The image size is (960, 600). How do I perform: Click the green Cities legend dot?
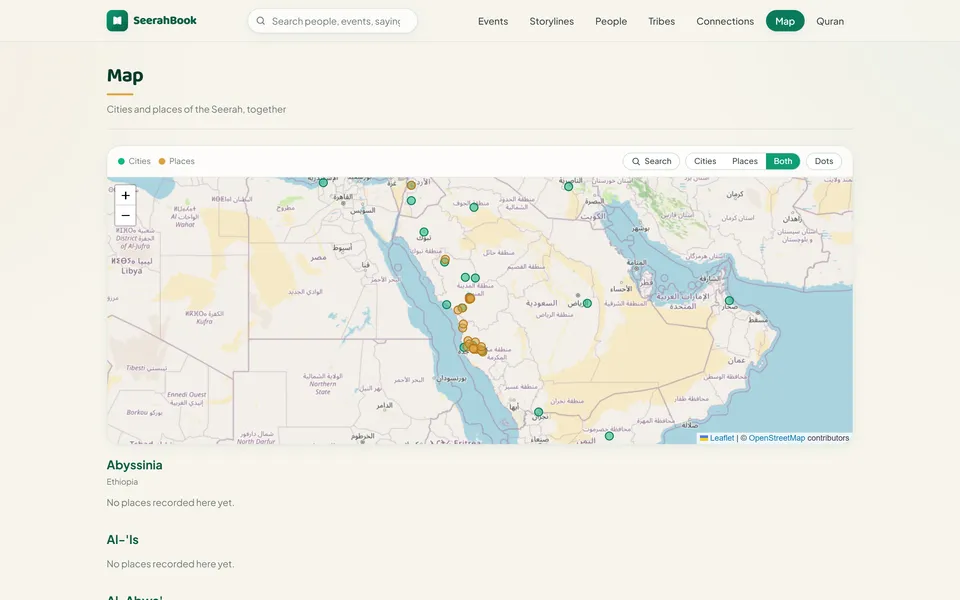[121, 161]
